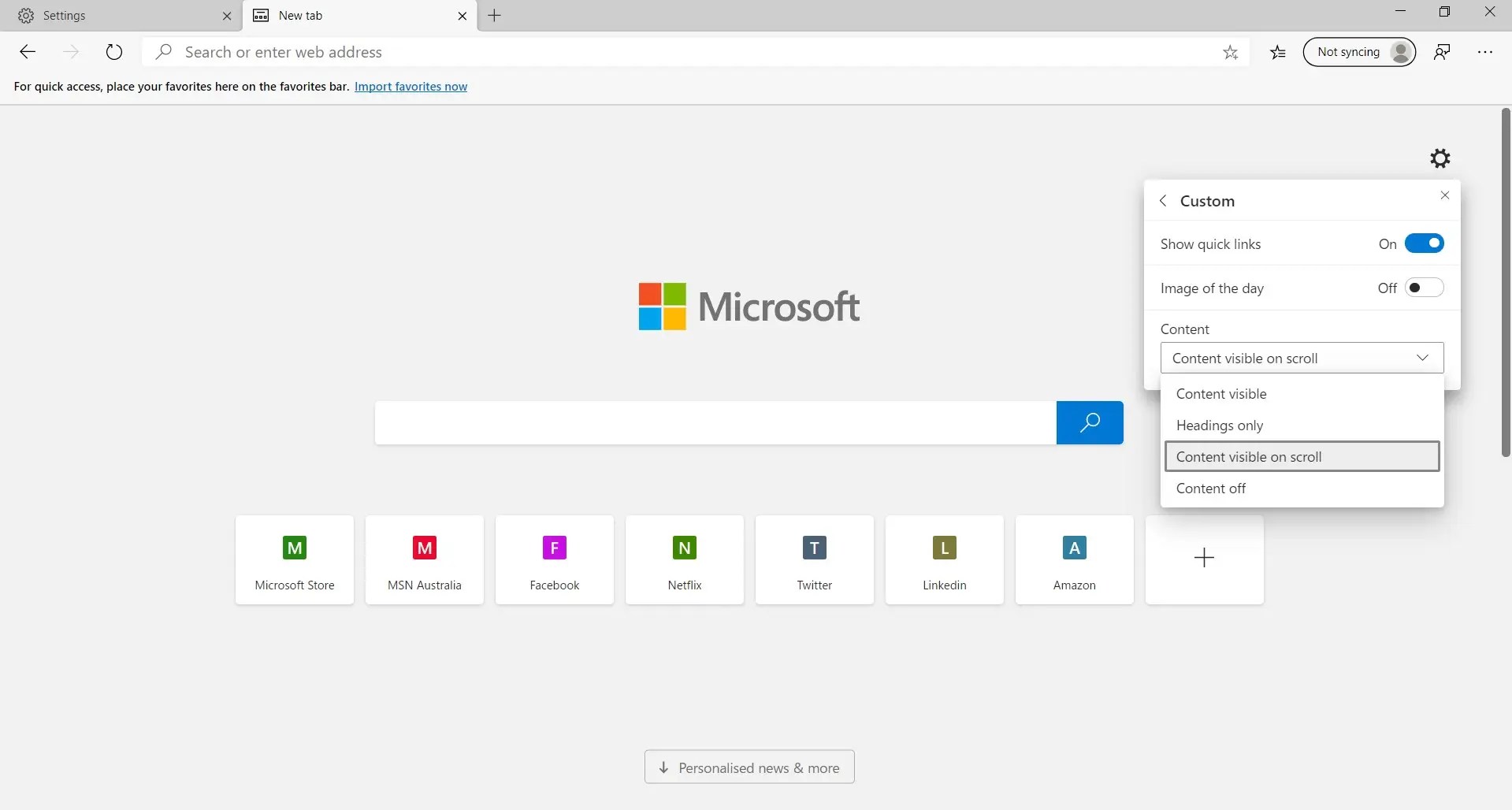
Task: Open the Settings and more ellipsis
Action: point(1485,53)
